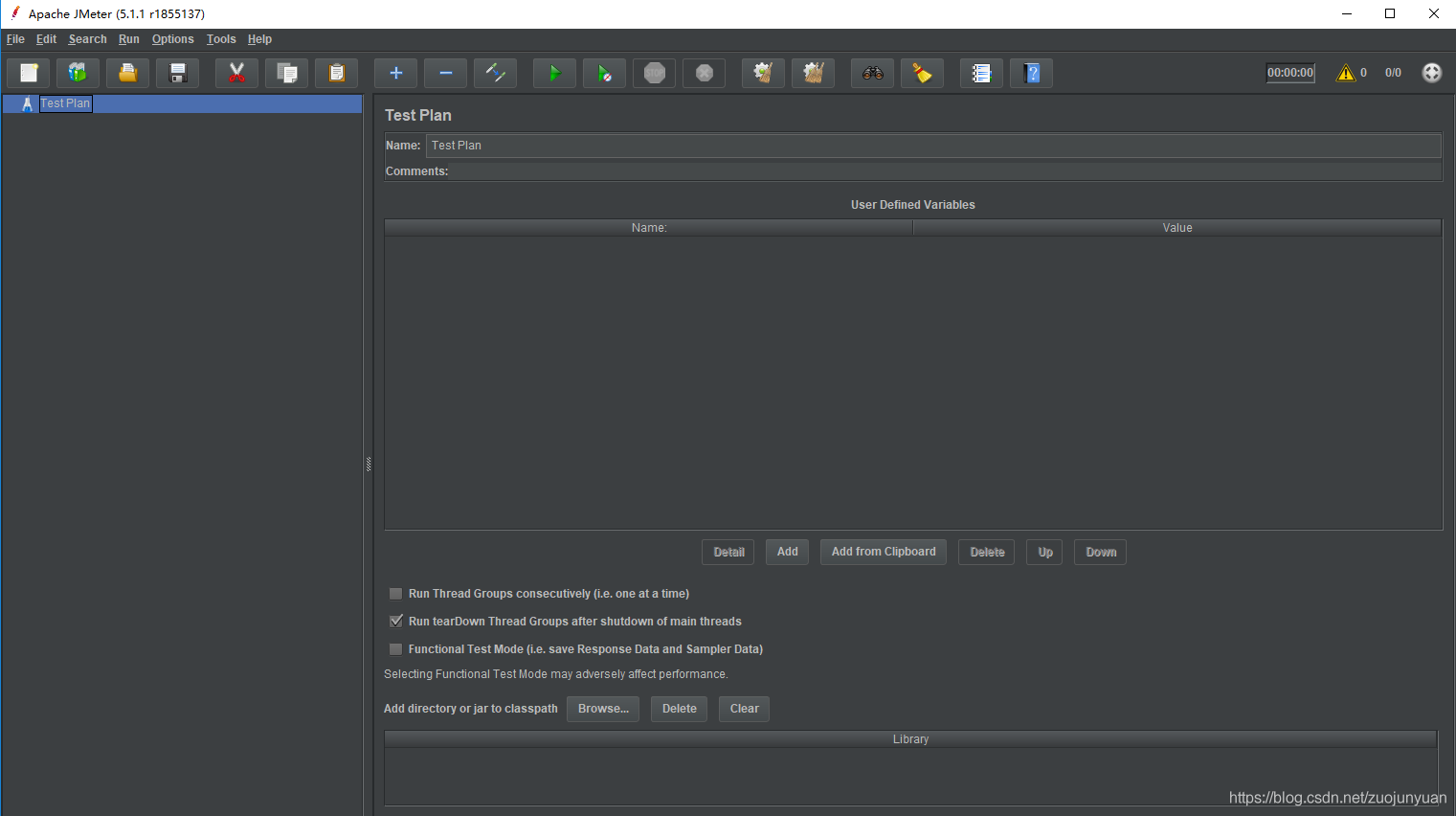
Task: Click the Shutdown test icon
Action: click(704, 73)
